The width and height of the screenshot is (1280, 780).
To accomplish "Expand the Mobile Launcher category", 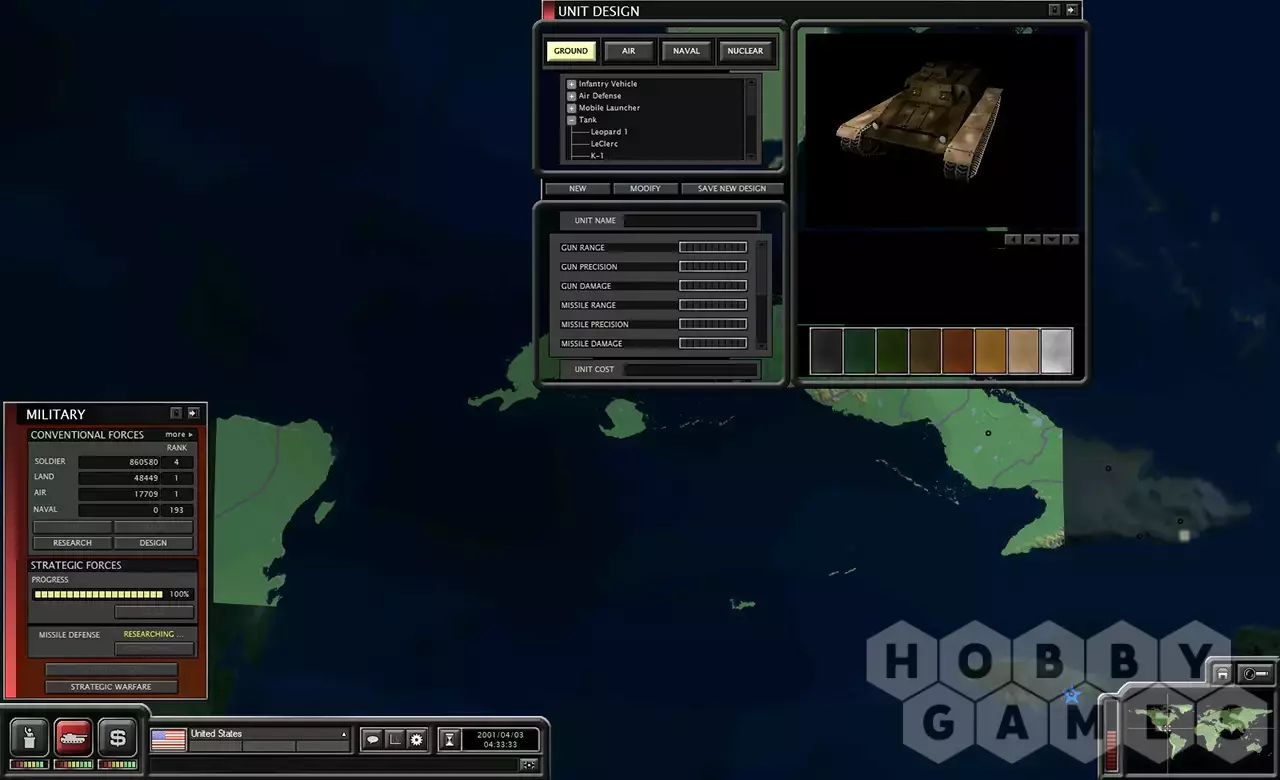I will [x=572, y=108].
